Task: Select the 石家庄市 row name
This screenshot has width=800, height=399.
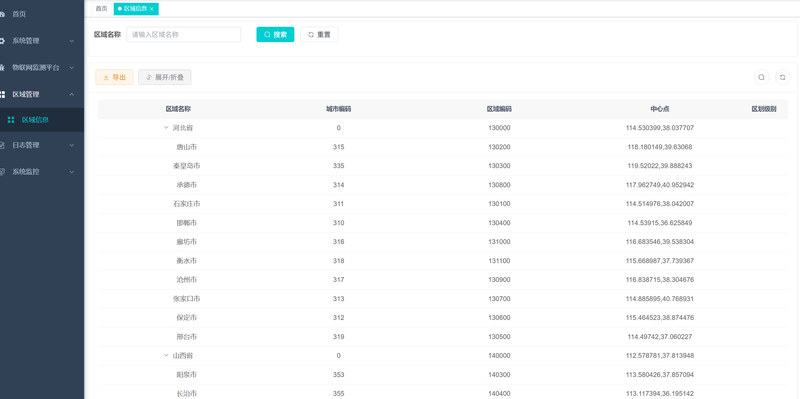Action: coord(187,204)
